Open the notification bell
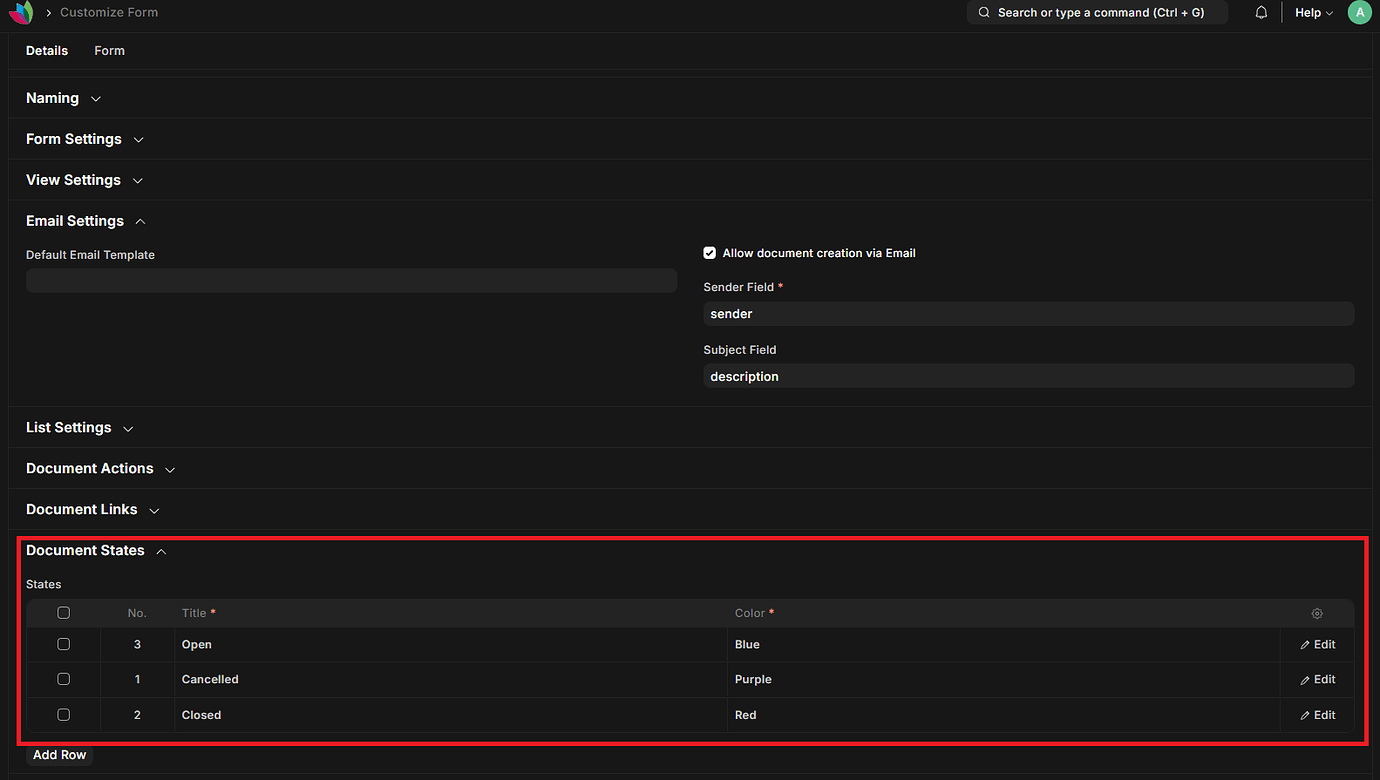This screenshot has height=780, width=1380. click(1261, 12)
